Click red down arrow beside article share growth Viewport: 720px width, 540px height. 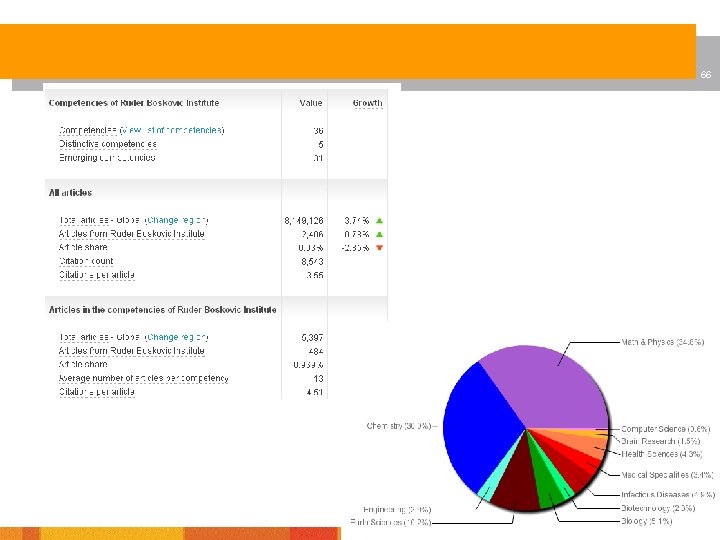(x=379, y=248)
